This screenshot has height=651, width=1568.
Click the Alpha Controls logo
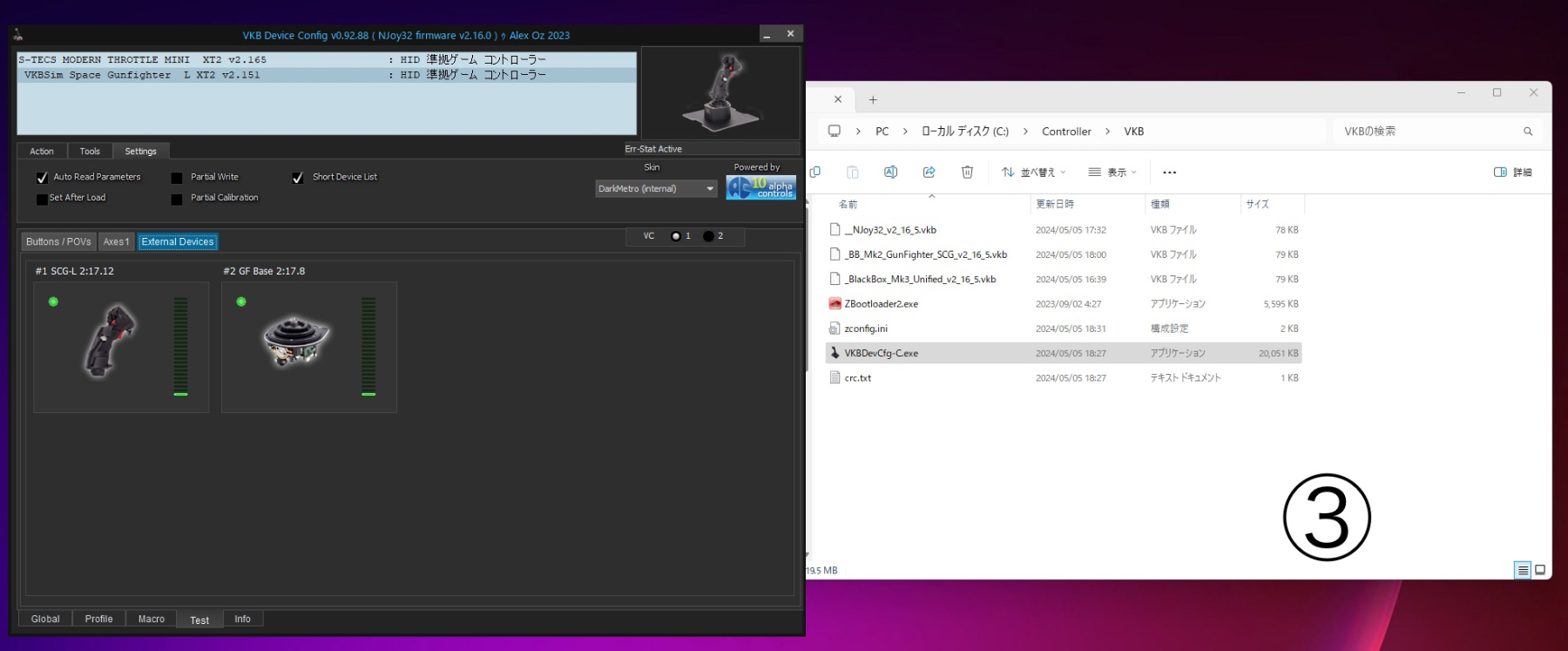coord(761,187)
